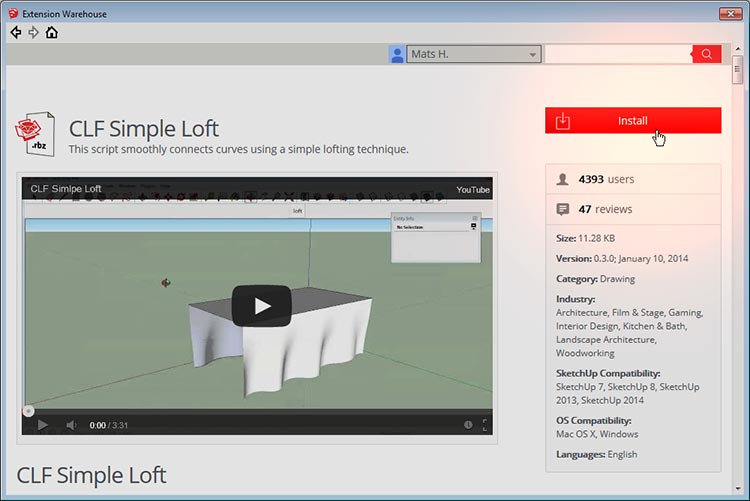This screenshot has height=501, width=750.
Task: Click the script description text under the title
Action: tap(238, 149)
